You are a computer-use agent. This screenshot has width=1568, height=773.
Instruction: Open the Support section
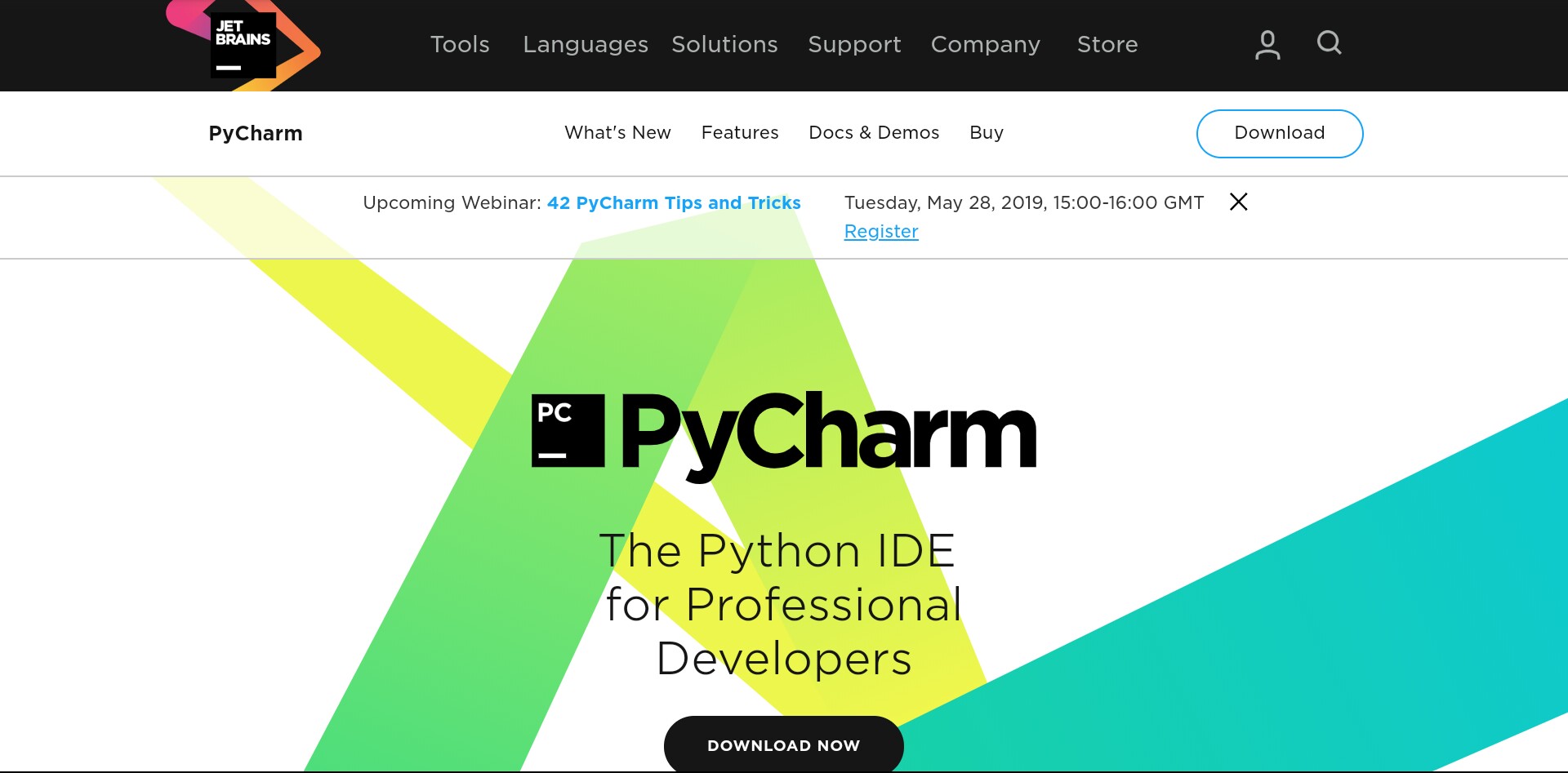854,45
